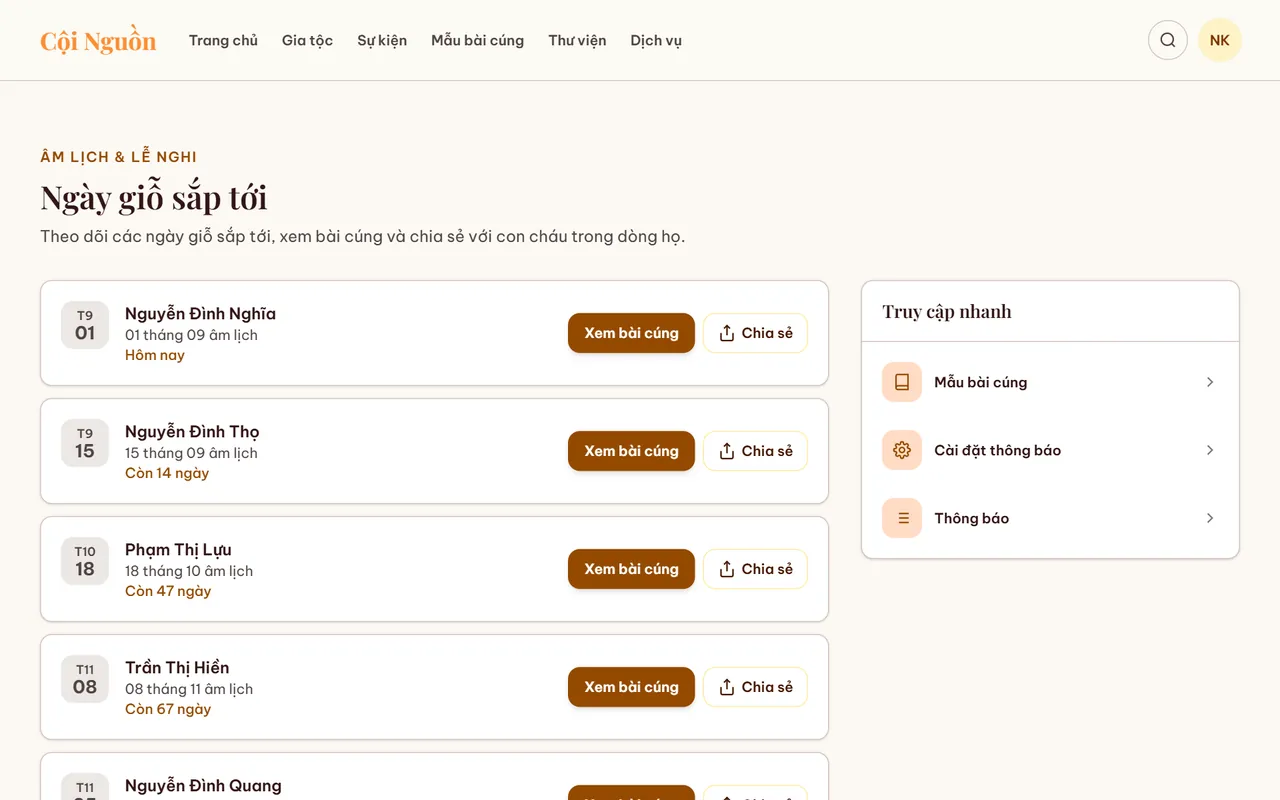This screenshot has width=1280, height=800.
Task: Expand the Mẫu bài cúng quick link chevron
Action: tap(1210, 382)
